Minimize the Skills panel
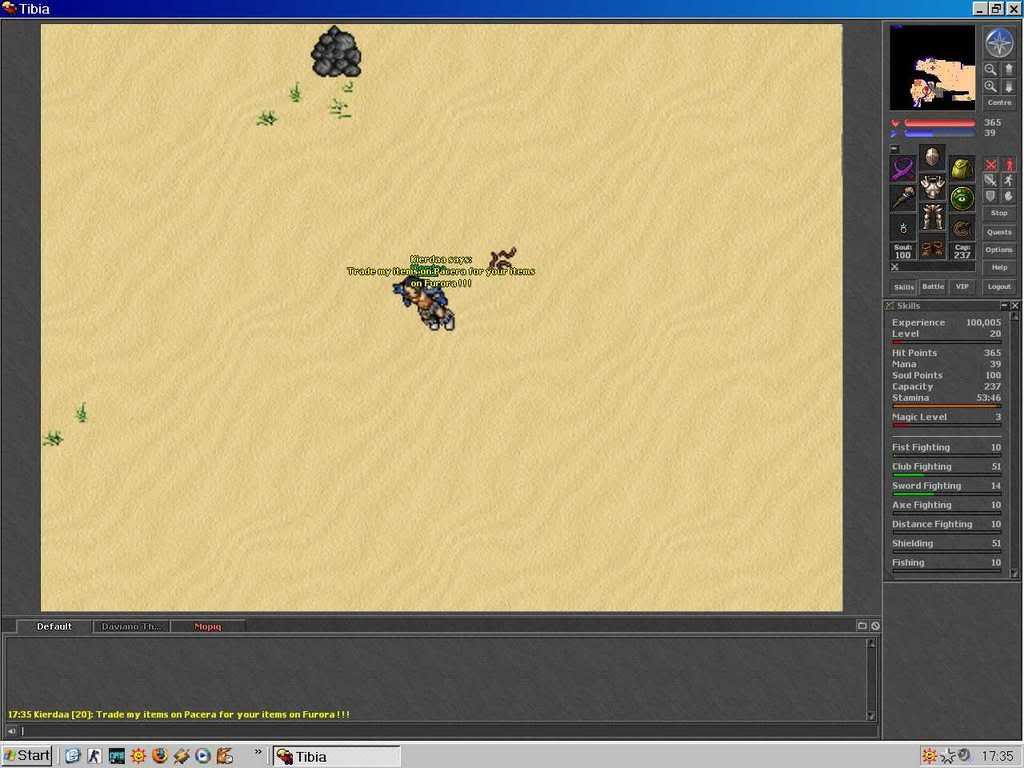Image resolution: width=1024 pixels, height=768 pixels. [x=1004, y=306]
